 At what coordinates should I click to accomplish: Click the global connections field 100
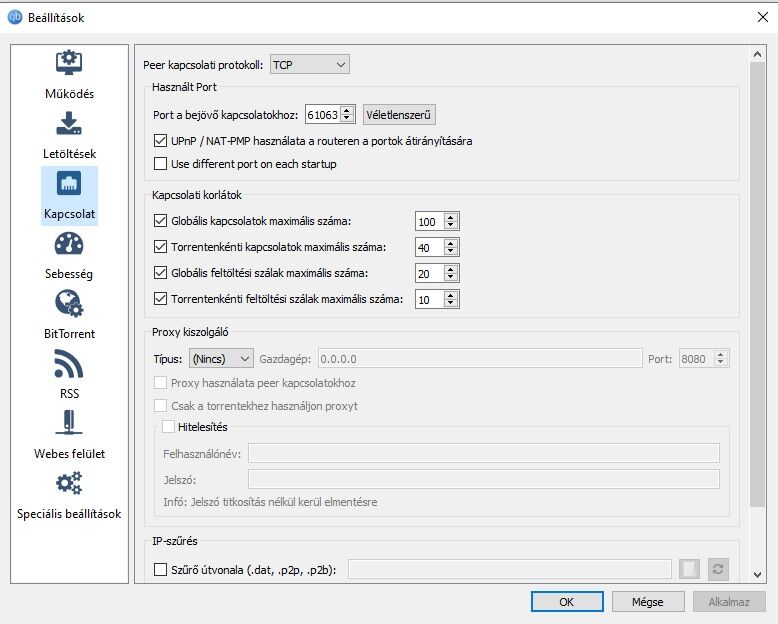[430, 221]
